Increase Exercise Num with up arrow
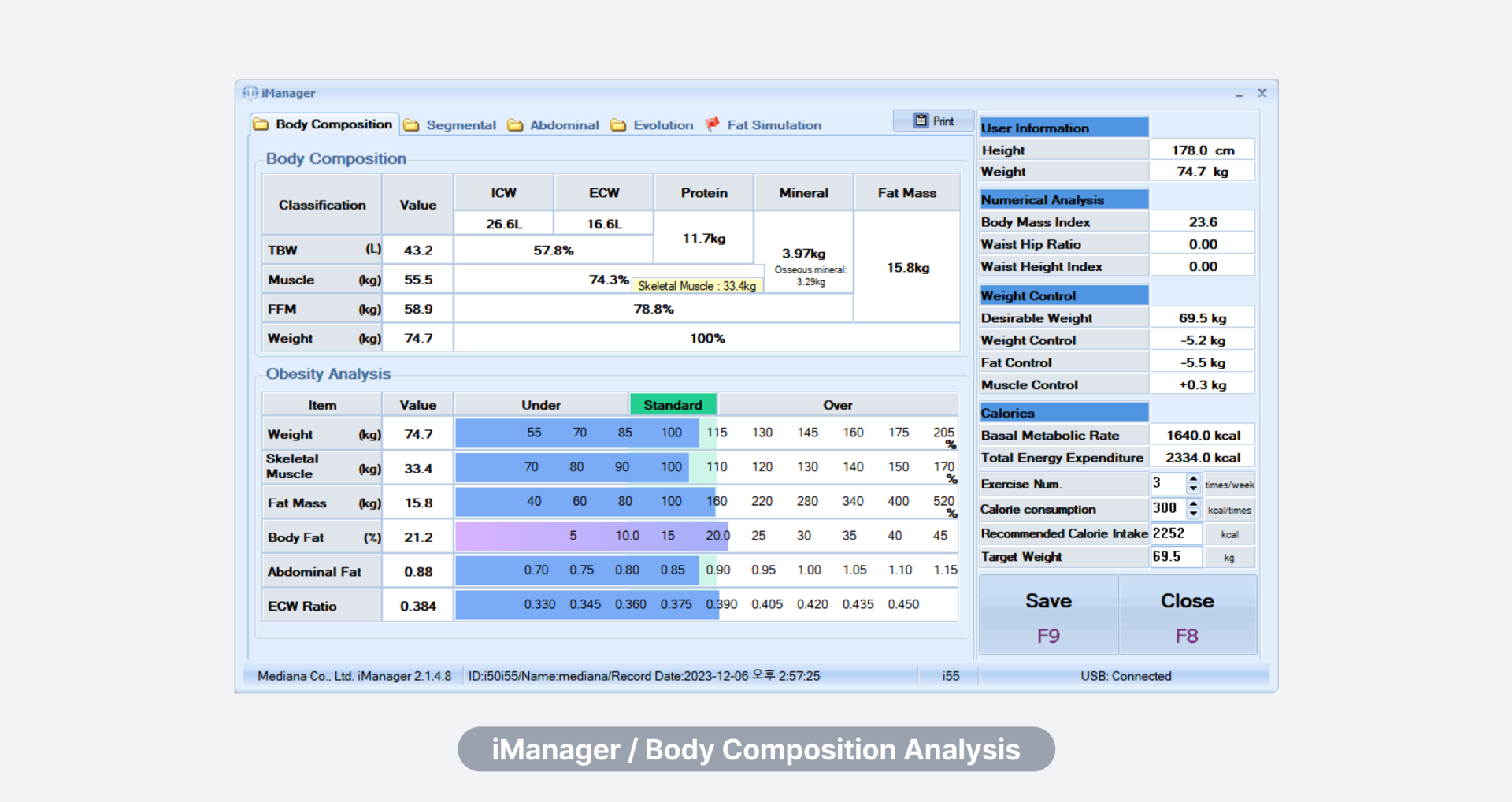1512x802 pixels. [1193, 478]
